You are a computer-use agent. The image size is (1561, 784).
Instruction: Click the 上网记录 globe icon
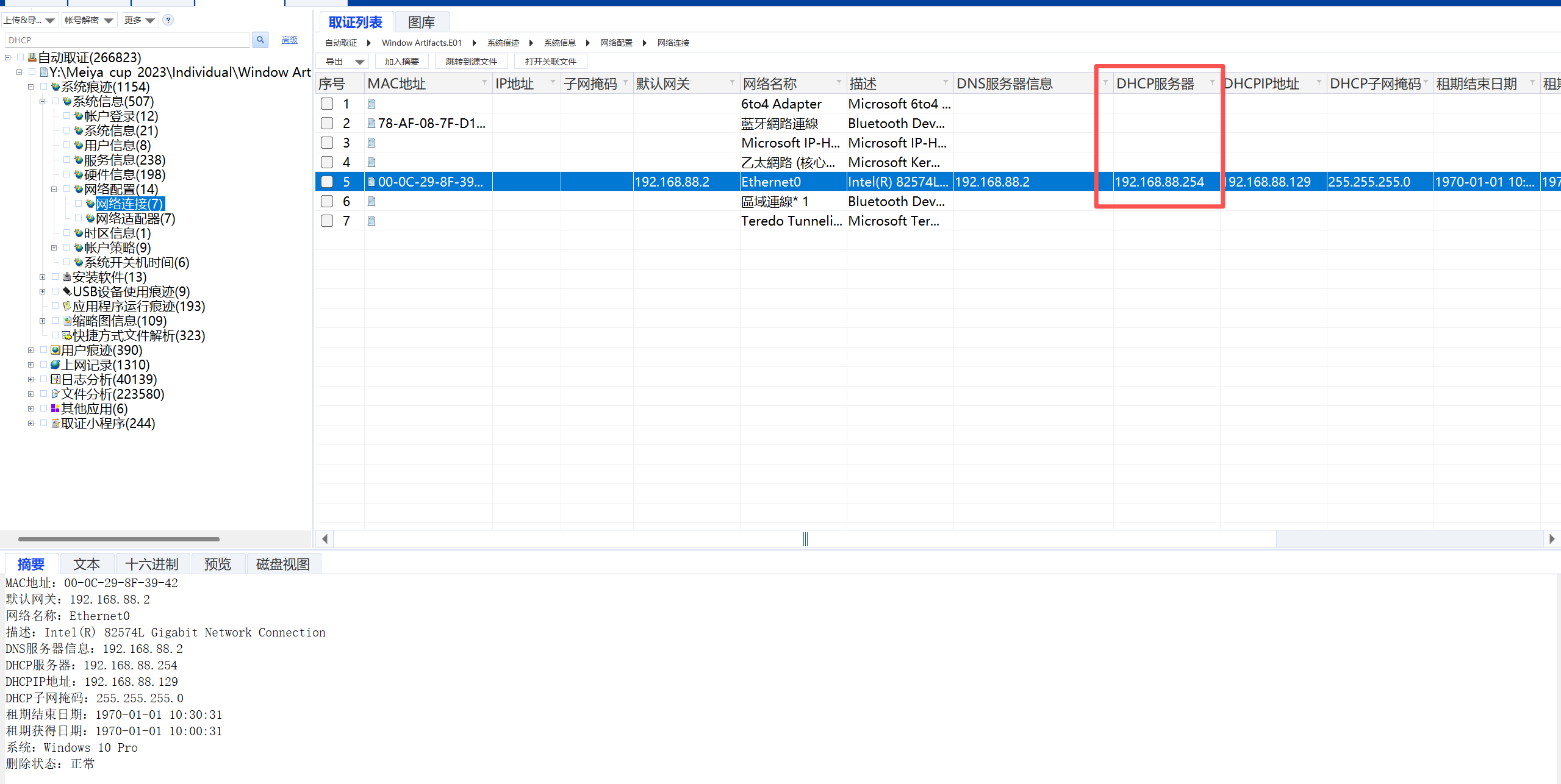click(56, 365)
